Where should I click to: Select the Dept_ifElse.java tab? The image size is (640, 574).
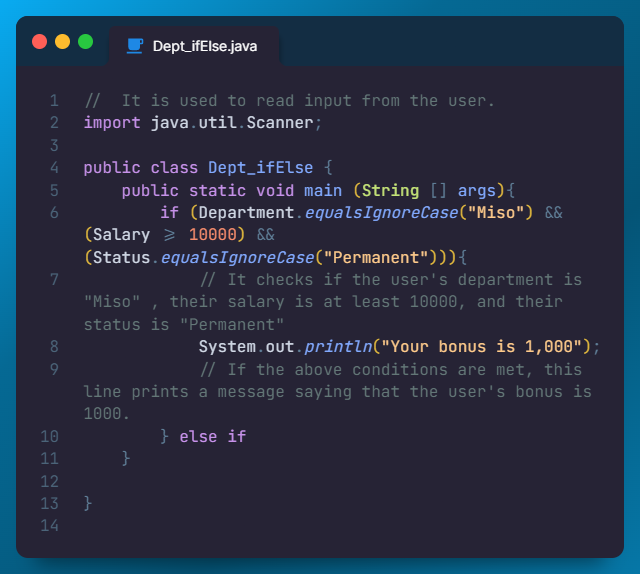[194, 46]
